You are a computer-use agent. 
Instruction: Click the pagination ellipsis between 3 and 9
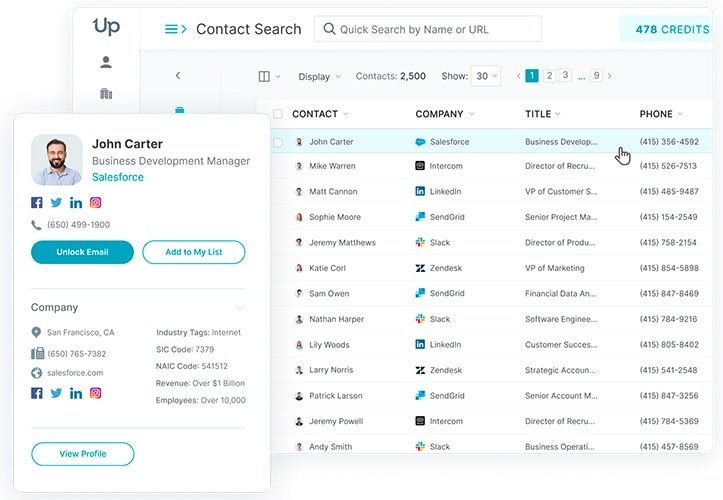581,77
